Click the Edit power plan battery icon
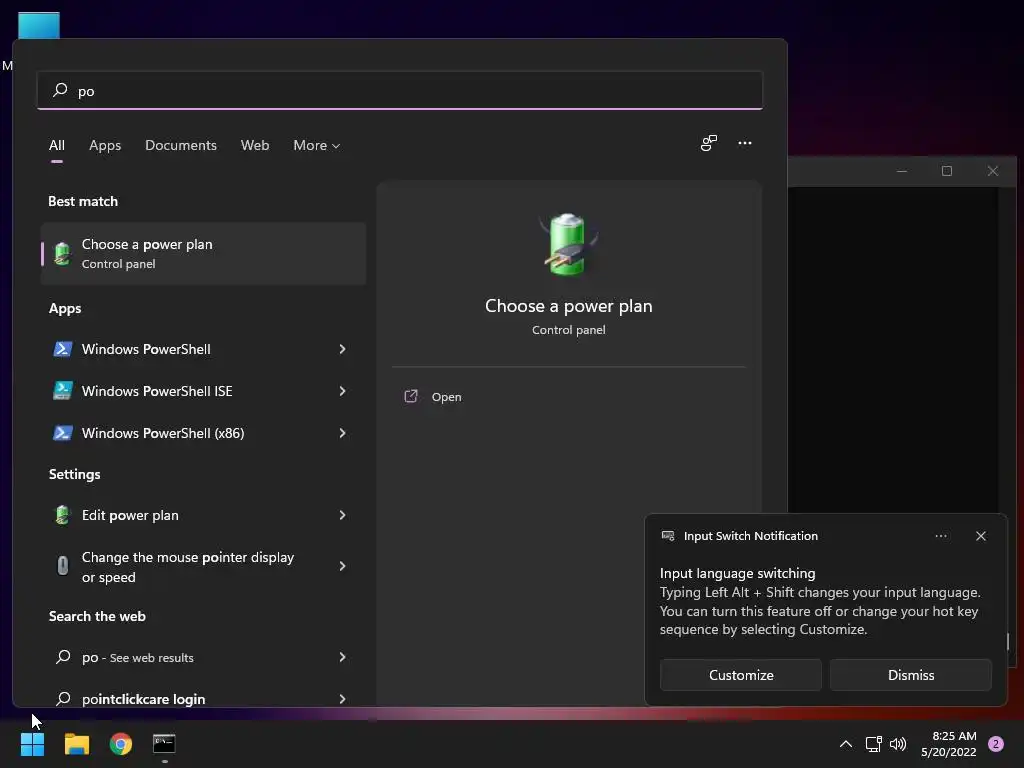 click(62, 515)
